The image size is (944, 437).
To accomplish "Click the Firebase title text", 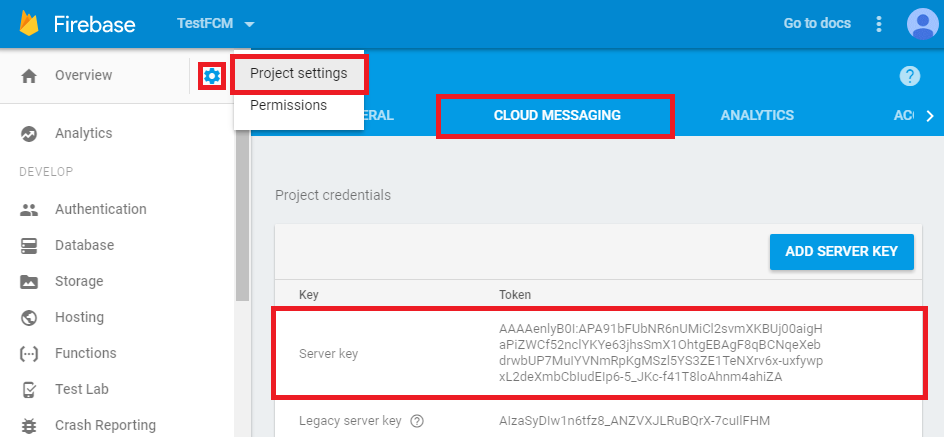I will coord(95,25).
